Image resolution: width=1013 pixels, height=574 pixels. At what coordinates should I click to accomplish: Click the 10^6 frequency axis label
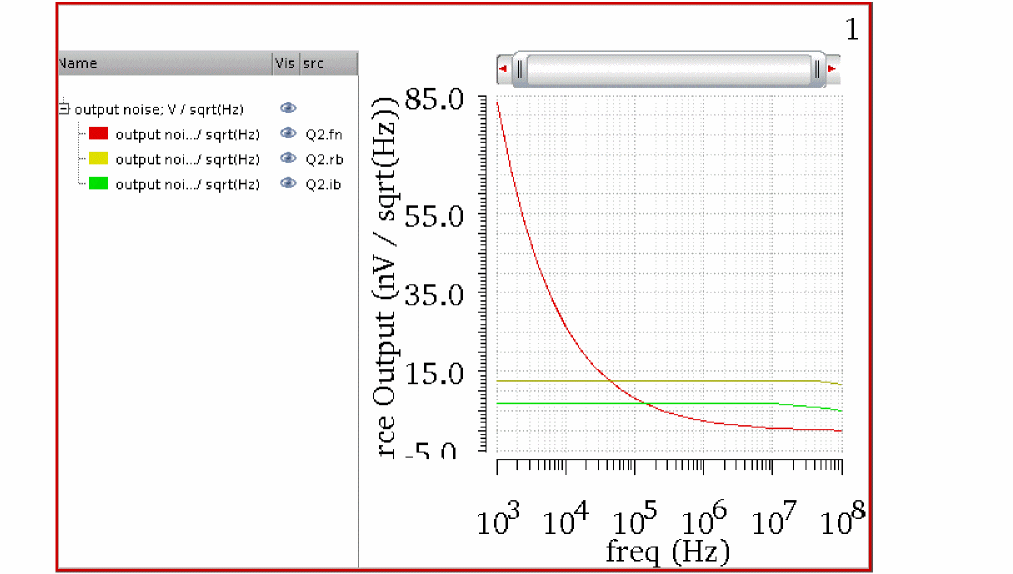click(704, 520)
